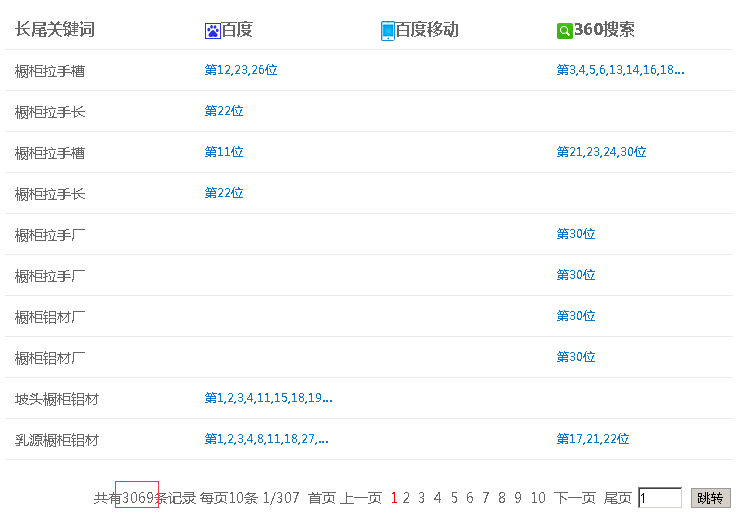Jump to page 3 in pagination
This screenshot has width=742, height=525.
422,498
